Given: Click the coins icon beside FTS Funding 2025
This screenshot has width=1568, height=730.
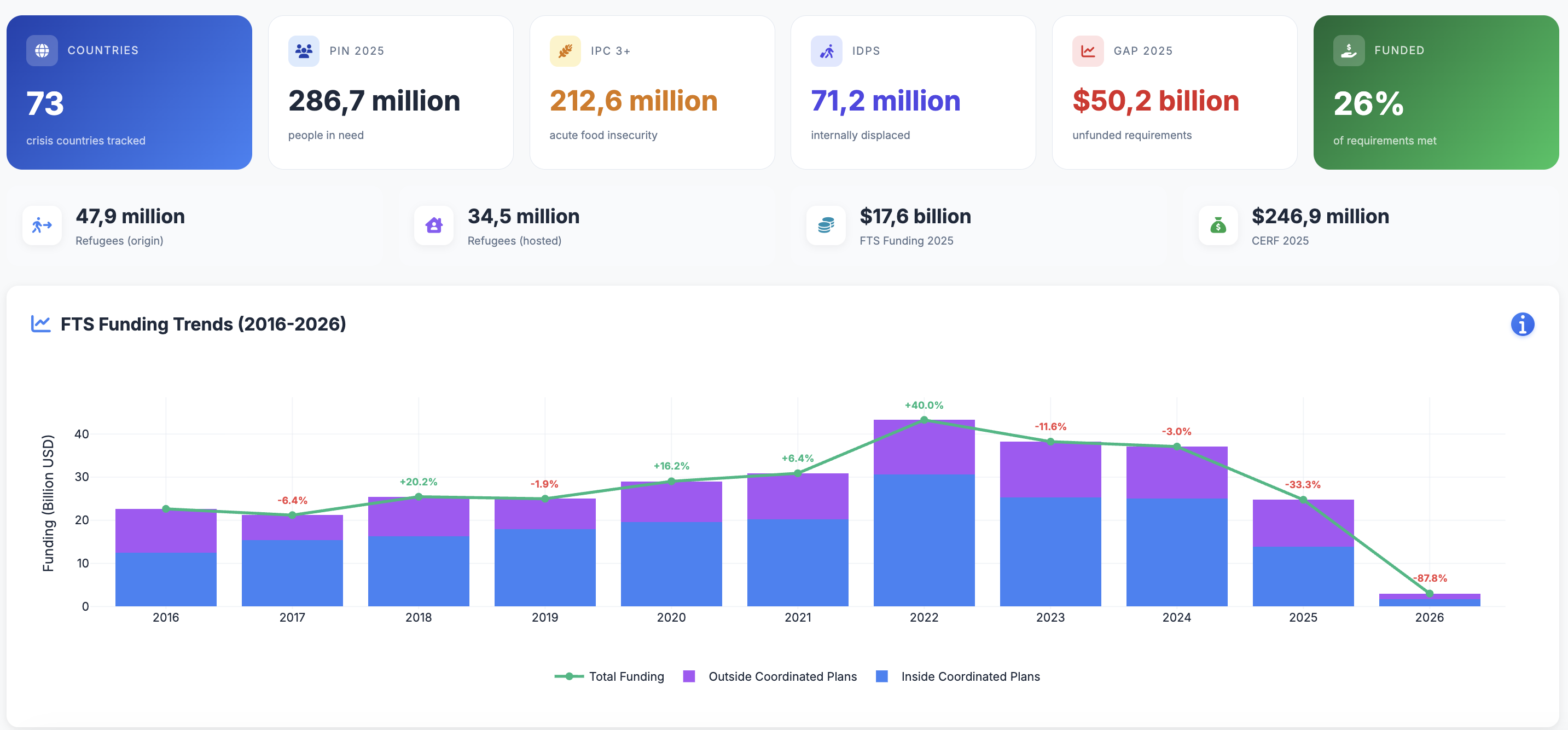Looking at the screenshot, I should [826, 225].
